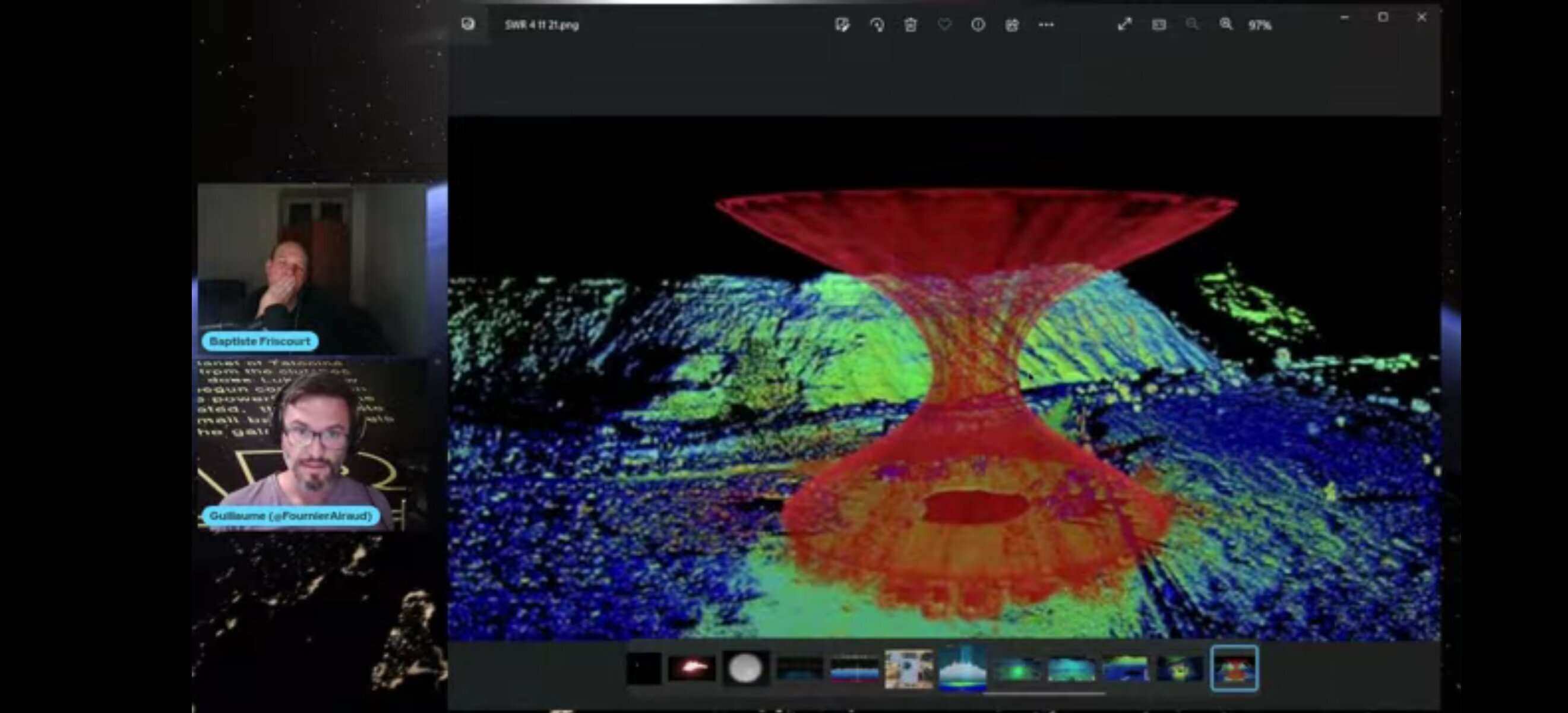Image resolution: width=1568 pixels, height=713 pixels.
Task: Click the actual size fit icon
Action: click(1159, 25)
